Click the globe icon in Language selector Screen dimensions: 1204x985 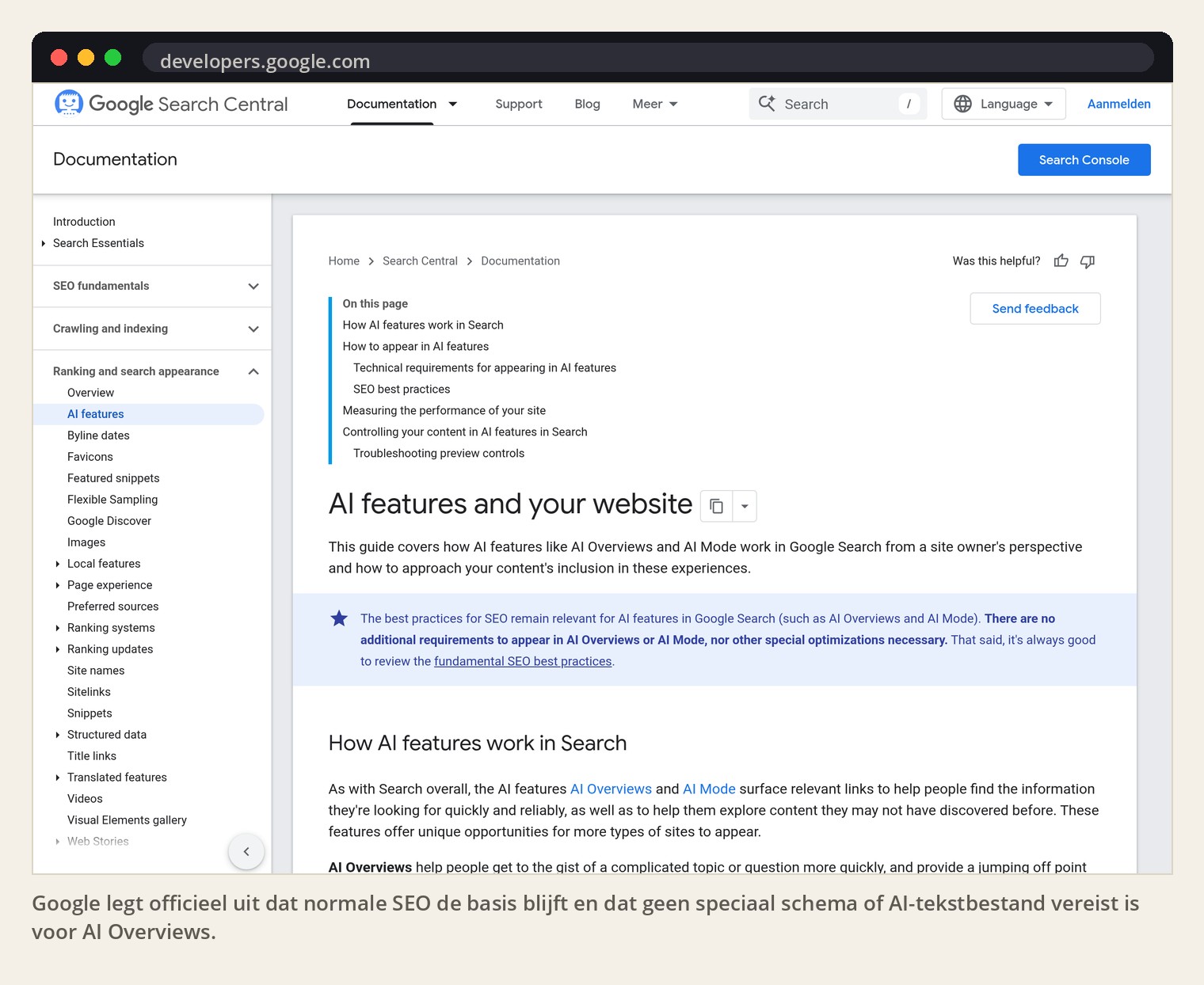(962, 104)
